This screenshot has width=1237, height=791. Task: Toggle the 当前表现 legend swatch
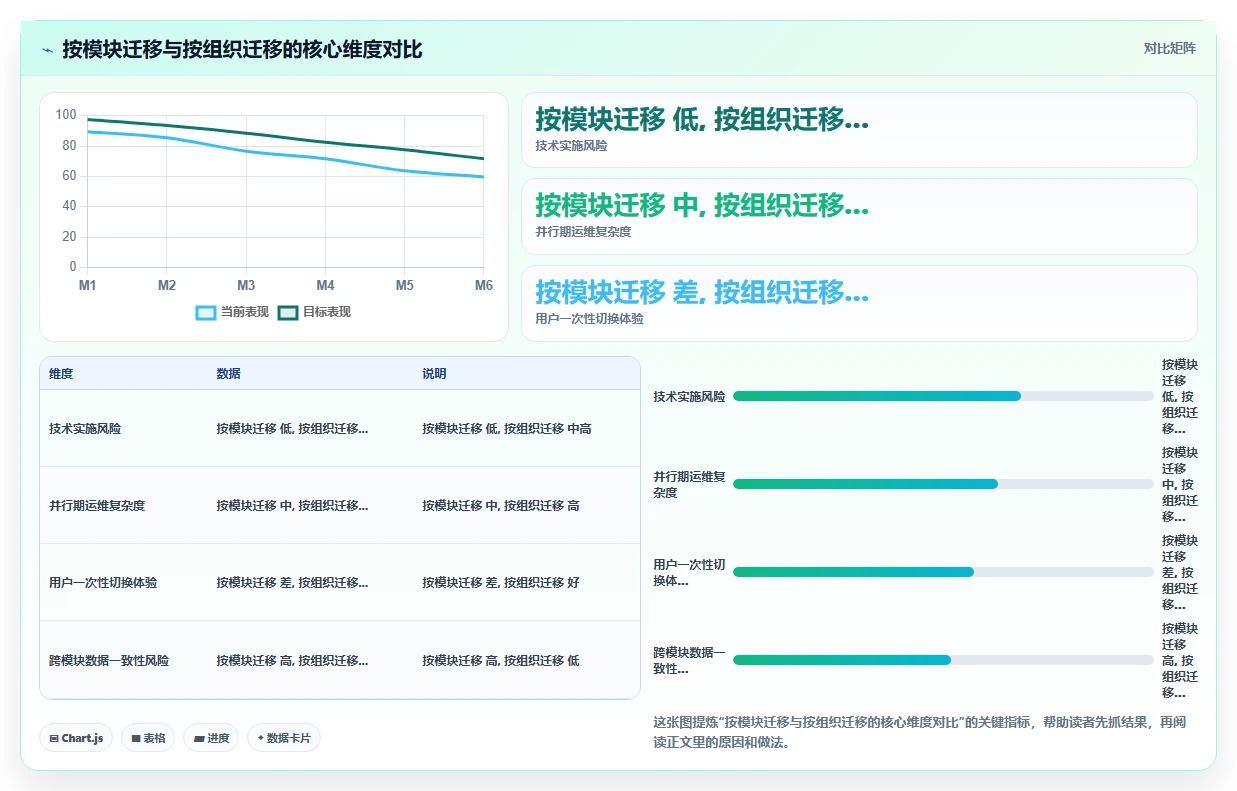(x=206, y=312)
